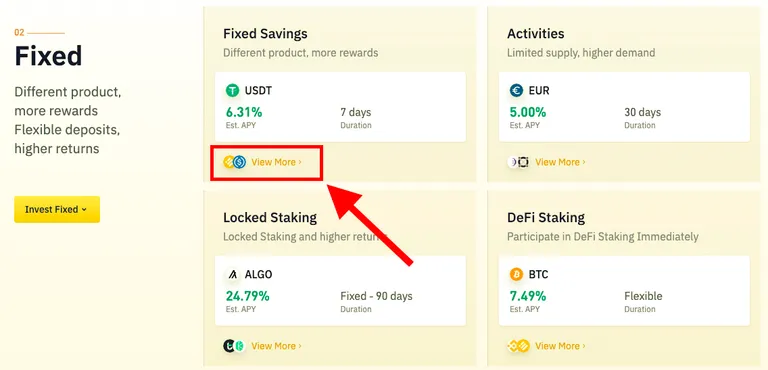The height and width of the screenshot is (370, 768).
Task: Click the USDT Tether coin icon
Action: point(232,91)
